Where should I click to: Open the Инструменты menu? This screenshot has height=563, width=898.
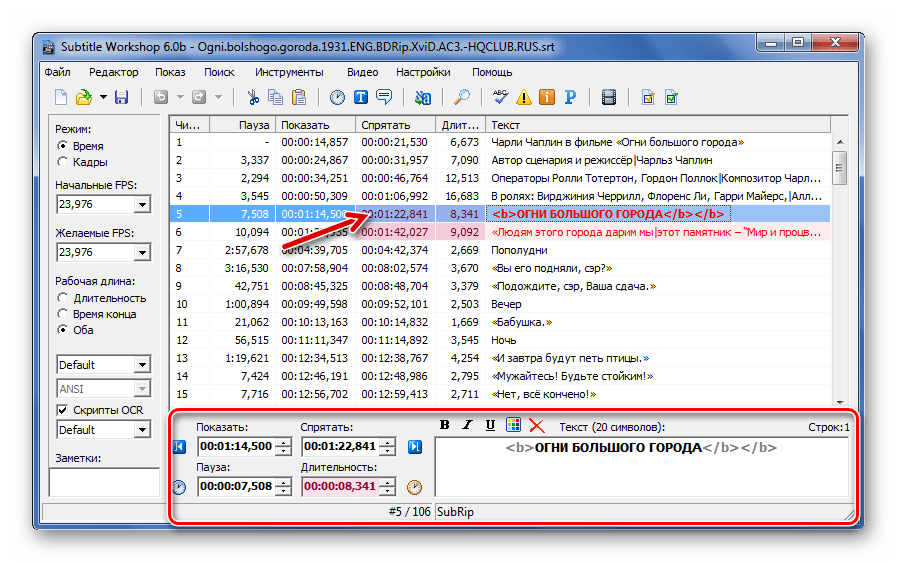[x=289, y=72]
